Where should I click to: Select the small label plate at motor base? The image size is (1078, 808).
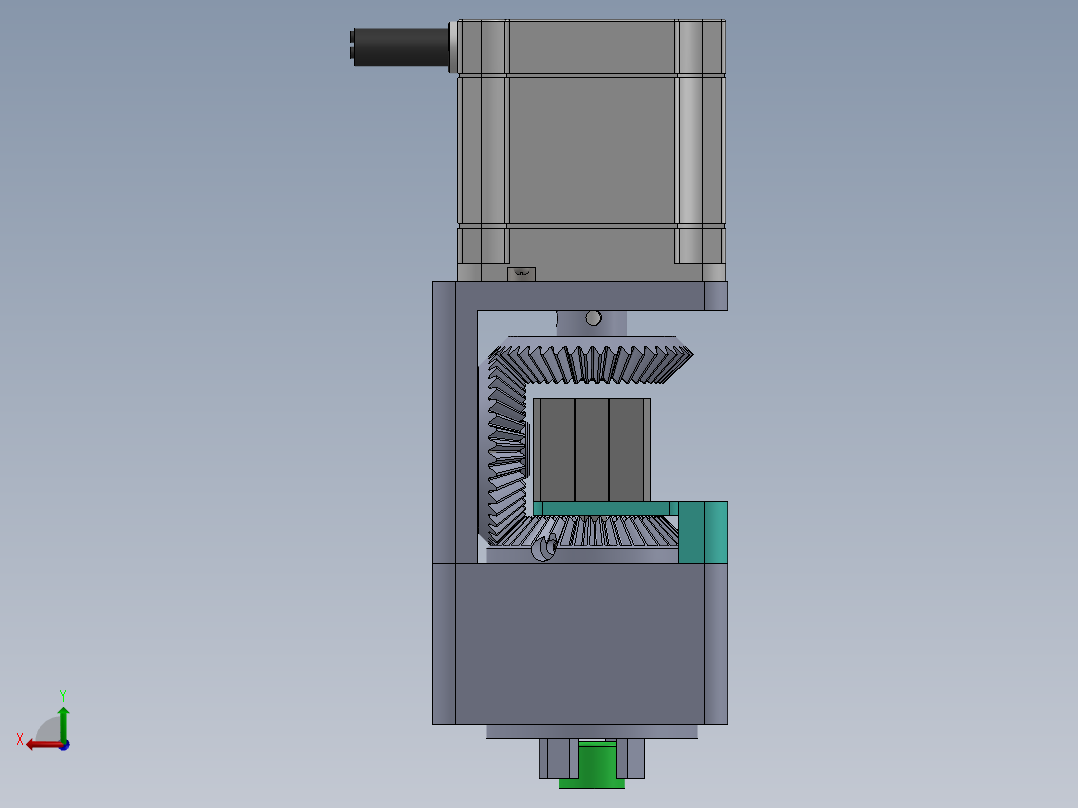(521, 274)
